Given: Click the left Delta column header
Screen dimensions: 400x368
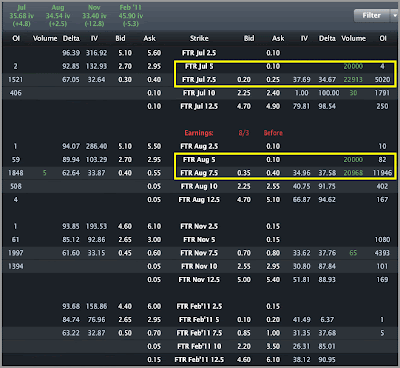Looking at the screenshot, I should (x=71, y=38).
